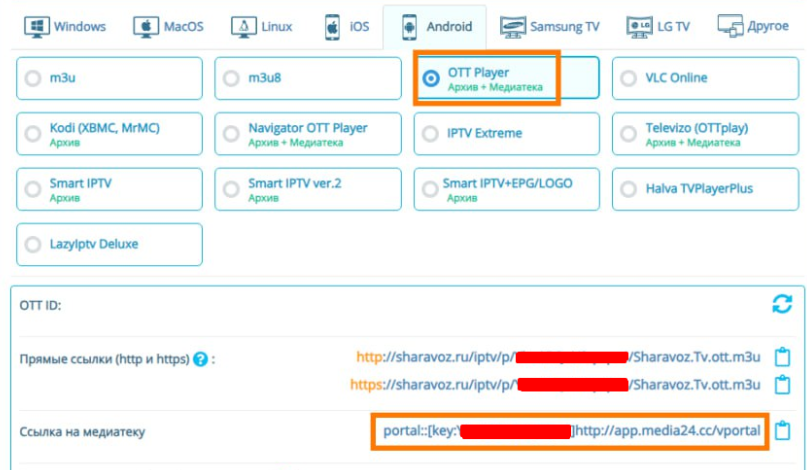
Task: Copy the http direct link clipboard icon
Action: (782, 356)
